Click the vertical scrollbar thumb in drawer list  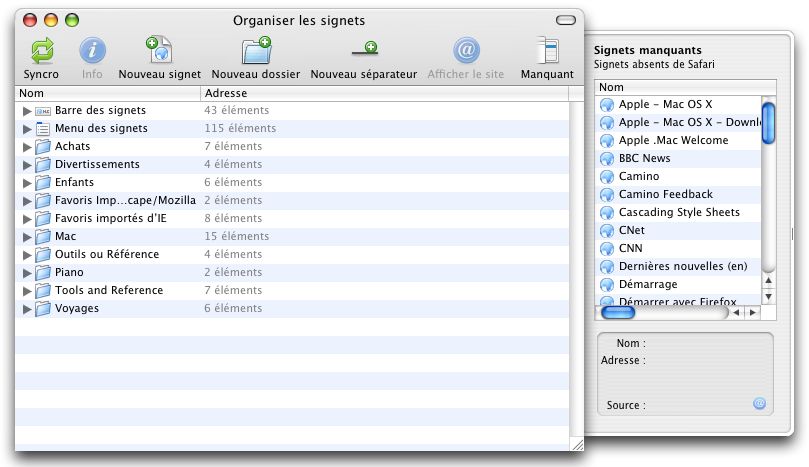click(768, 123)
